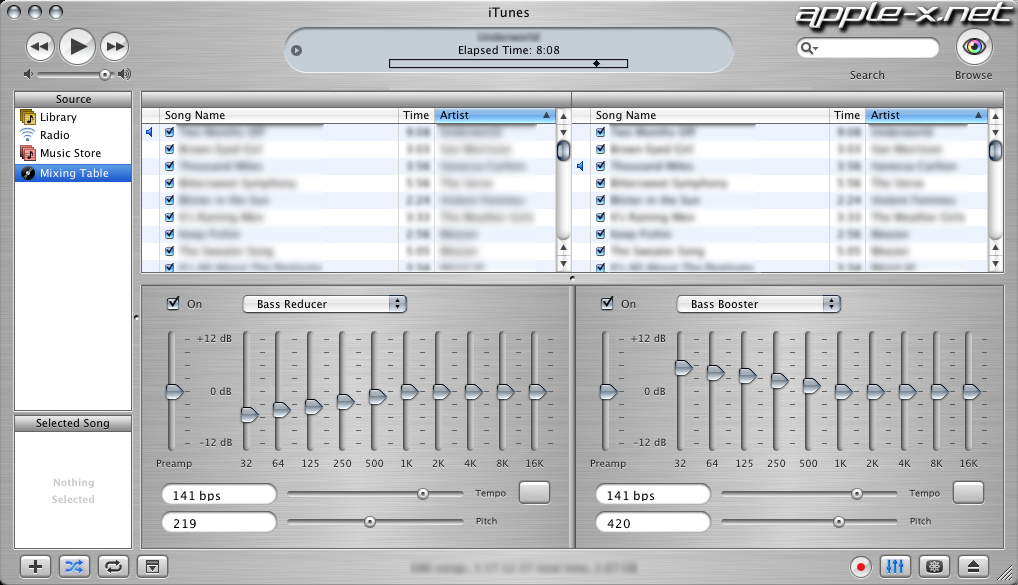Toggle the On checkbox for Bass Reducer deck
The image size is (1018, 585).
click(x=173, y=303)
